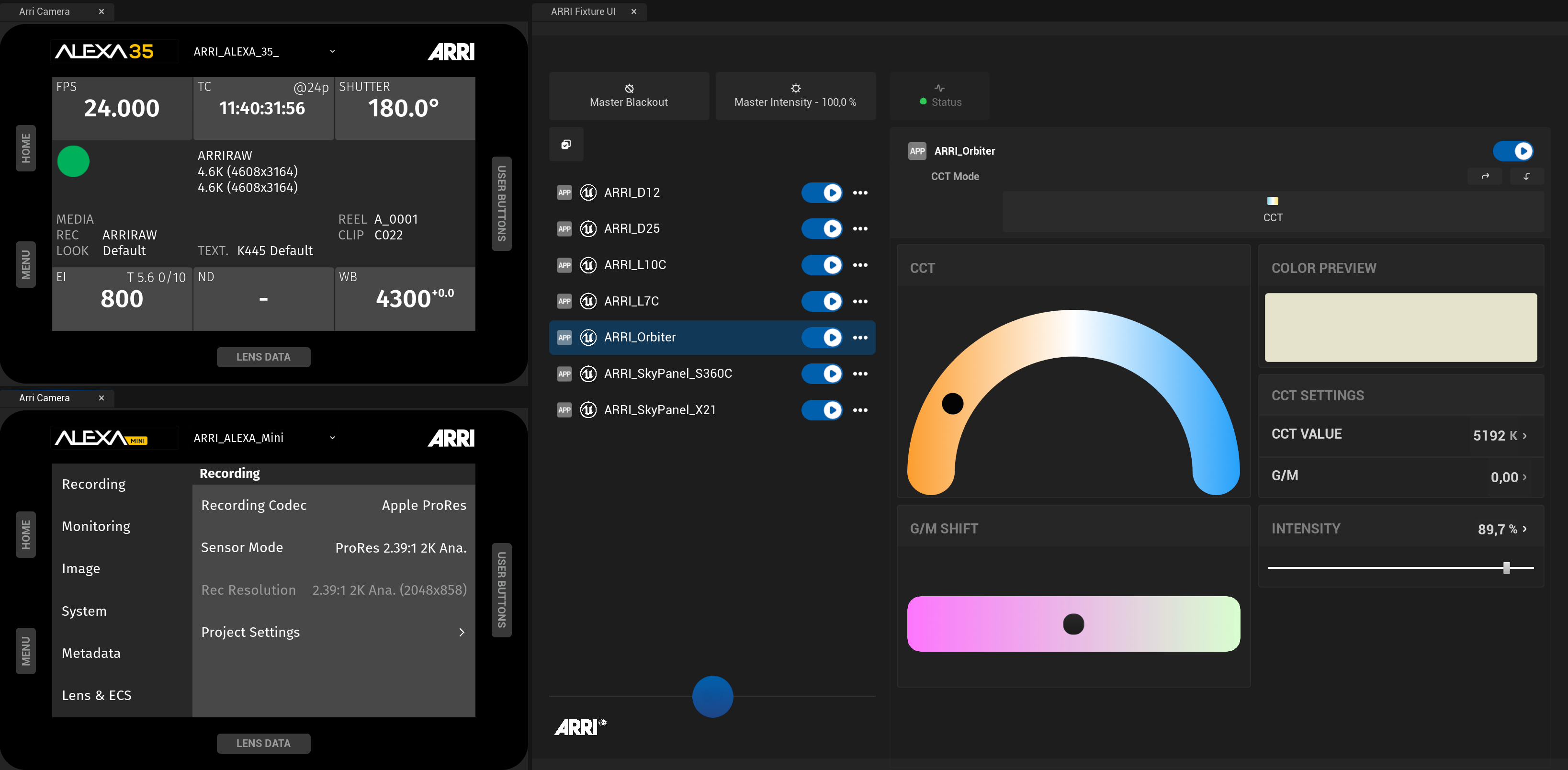Open the CCT VALUE setting chevron
The width and height of the screenshot is (1568, 770).
coord(1524,436)
